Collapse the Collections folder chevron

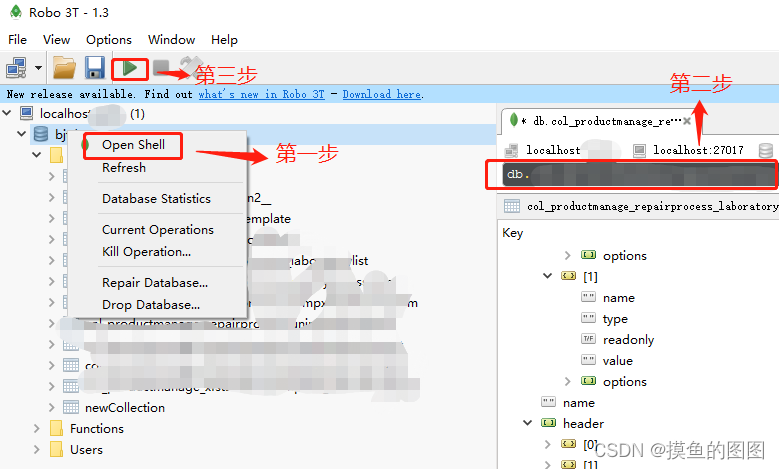[x=36, y=155]
